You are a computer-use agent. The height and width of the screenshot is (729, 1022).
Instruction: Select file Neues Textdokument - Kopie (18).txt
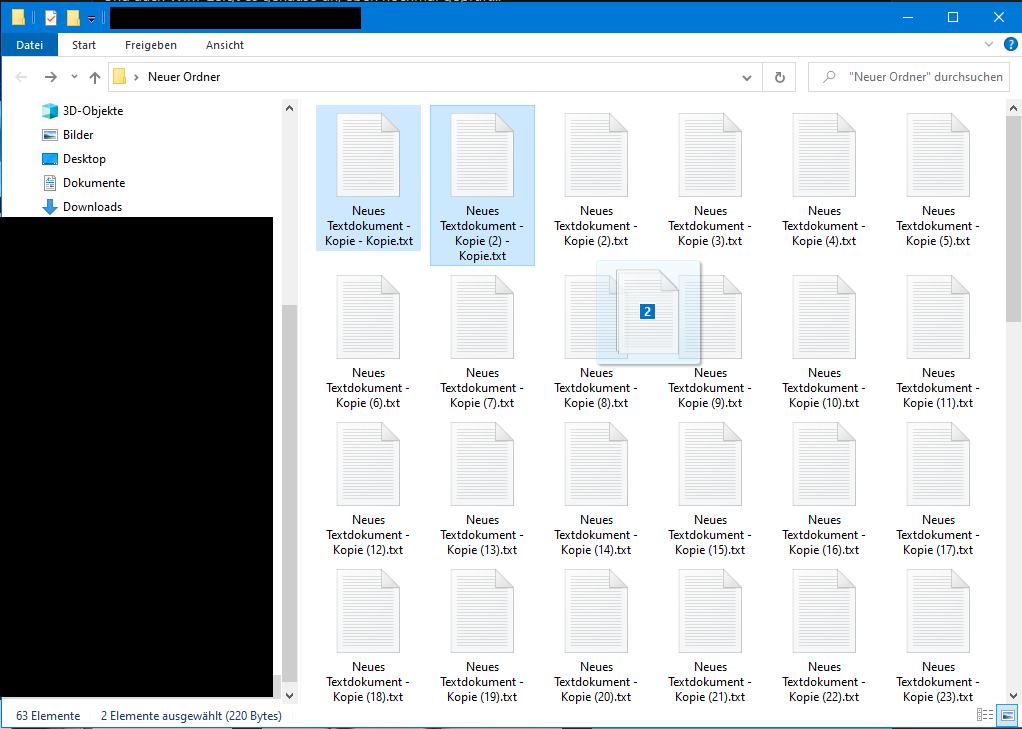click(368, 635)
